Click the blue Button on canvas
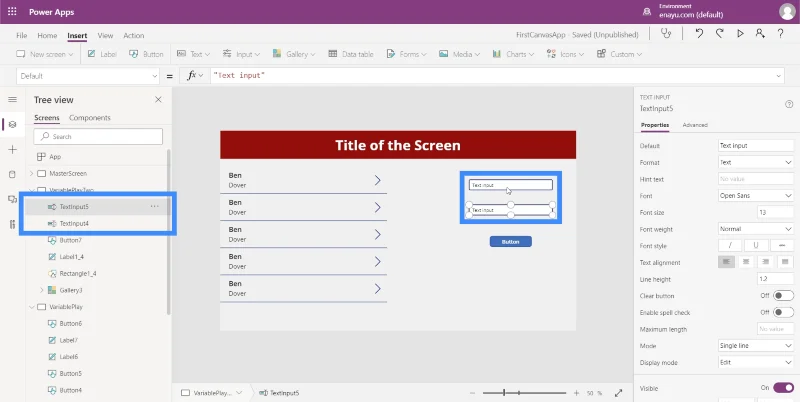 point(511,241)
